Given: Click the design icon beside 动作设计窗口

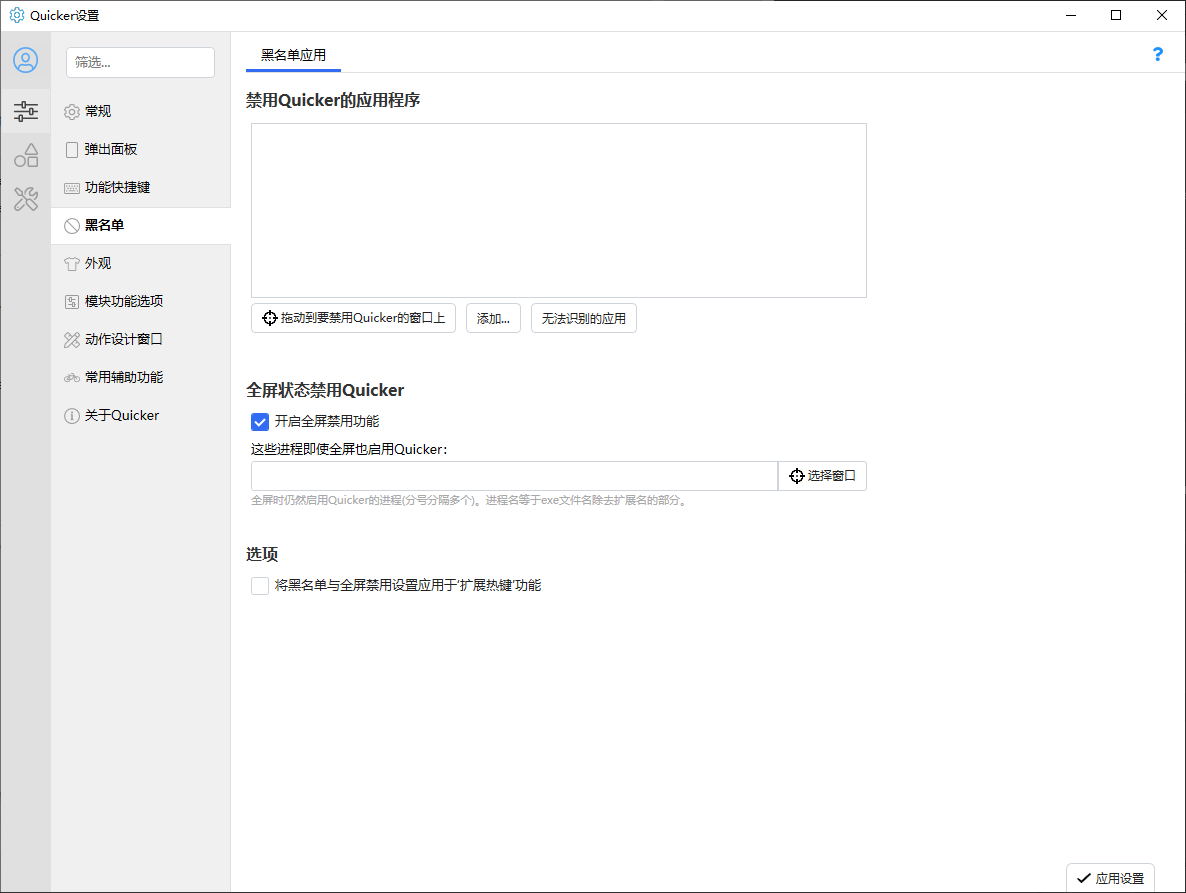Looking at the screenshot, I should tap(72, 340).
